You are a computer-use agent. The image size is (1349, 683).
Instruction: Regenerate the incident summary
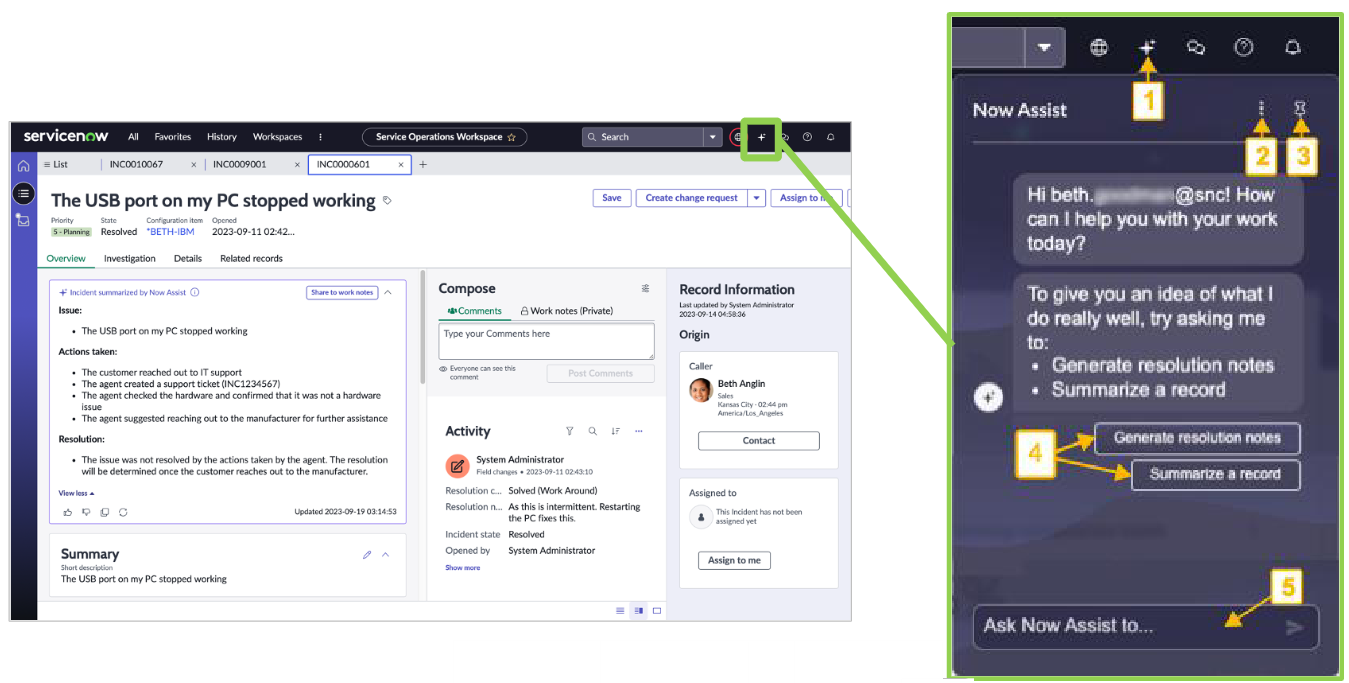tap(123, 512)
